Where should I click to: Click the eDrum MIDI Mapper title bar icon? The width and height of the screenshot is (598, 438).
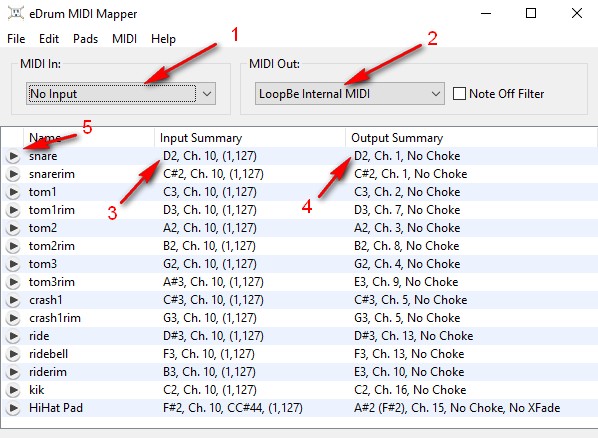click(x=16, y=13)
